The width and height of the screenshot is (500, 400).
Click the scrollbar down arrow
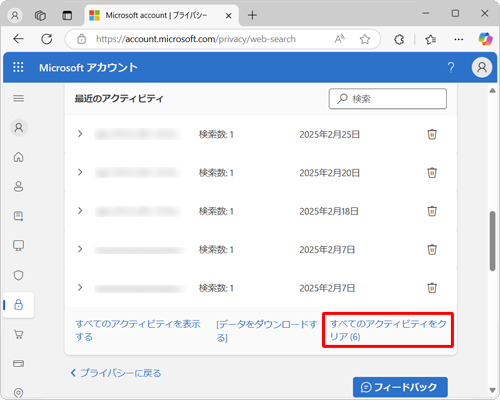click(492, 390)
